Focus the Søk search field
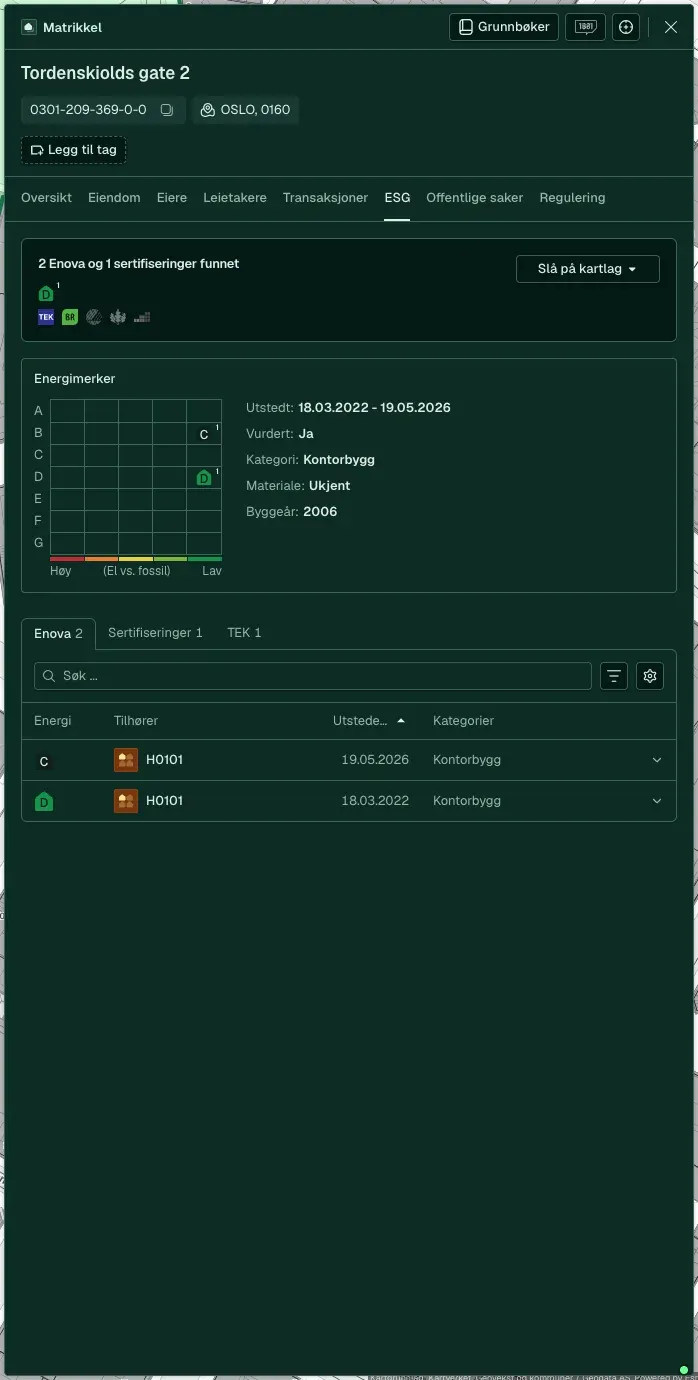The height and width of the screenshot is (1380, 698). point(313,676)
